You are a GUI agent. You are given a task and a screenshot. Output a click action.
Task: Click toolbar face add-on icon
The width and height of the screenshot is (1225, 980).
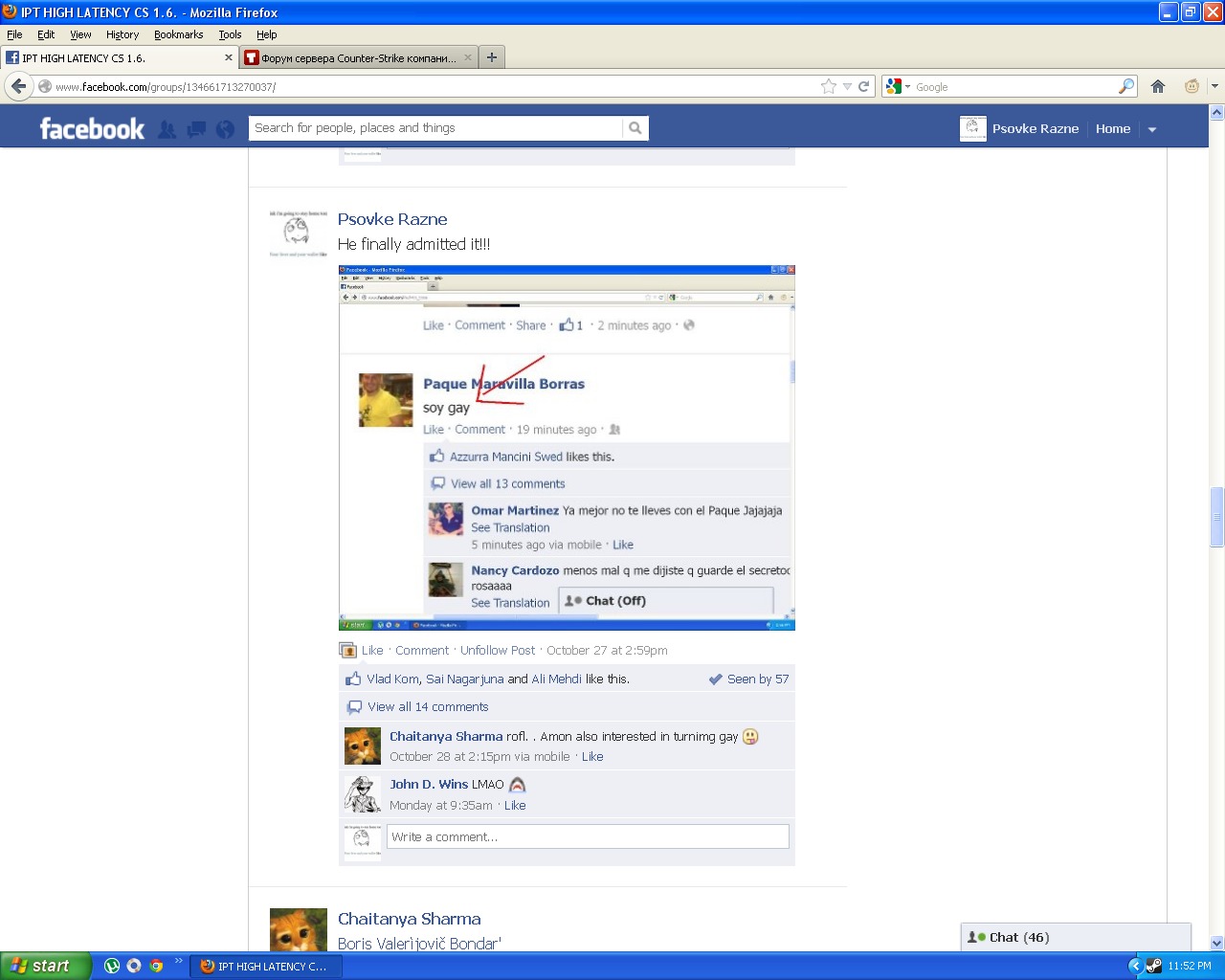pos(1192,86)
